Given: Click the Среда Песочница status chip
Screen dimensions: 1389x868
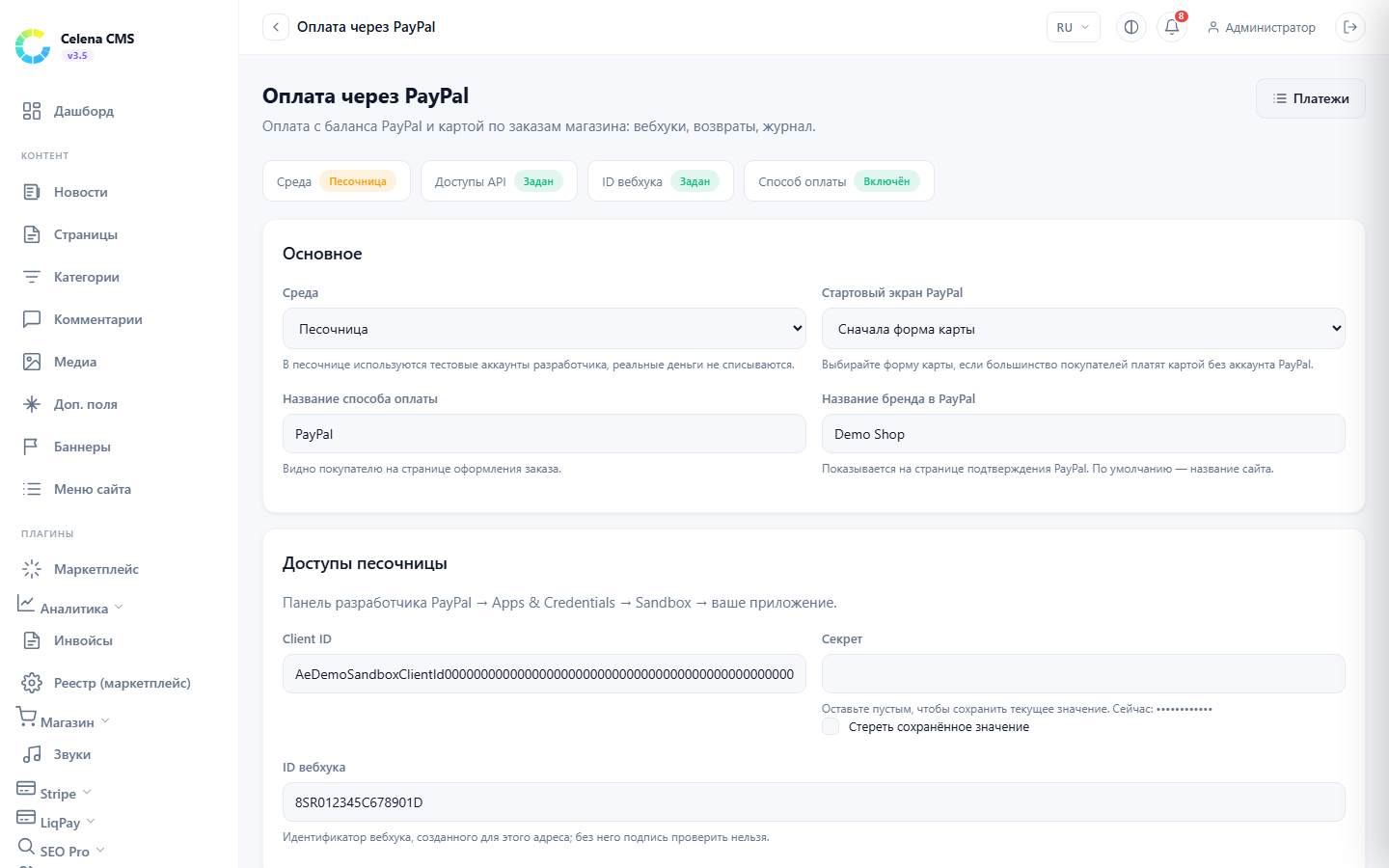Looking at the screenshot, I should click(x=337, y=181).
